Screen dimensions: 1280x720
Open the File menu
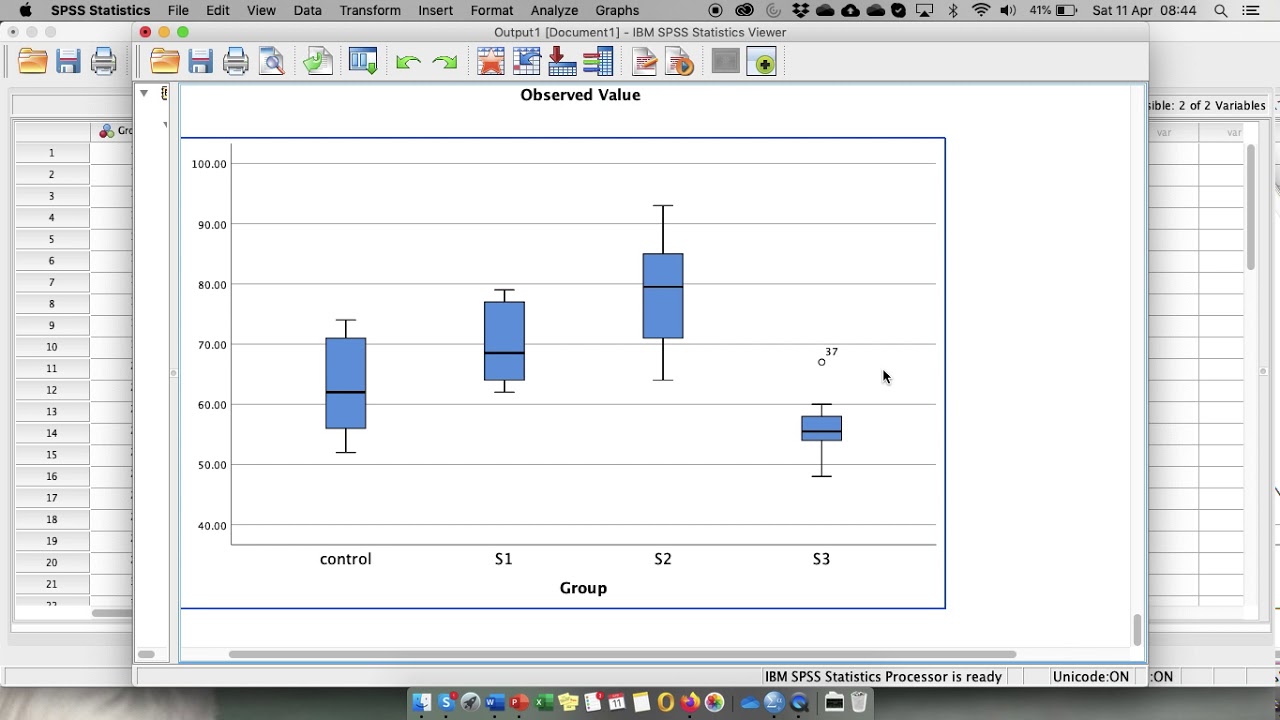[x=178, y=10]
